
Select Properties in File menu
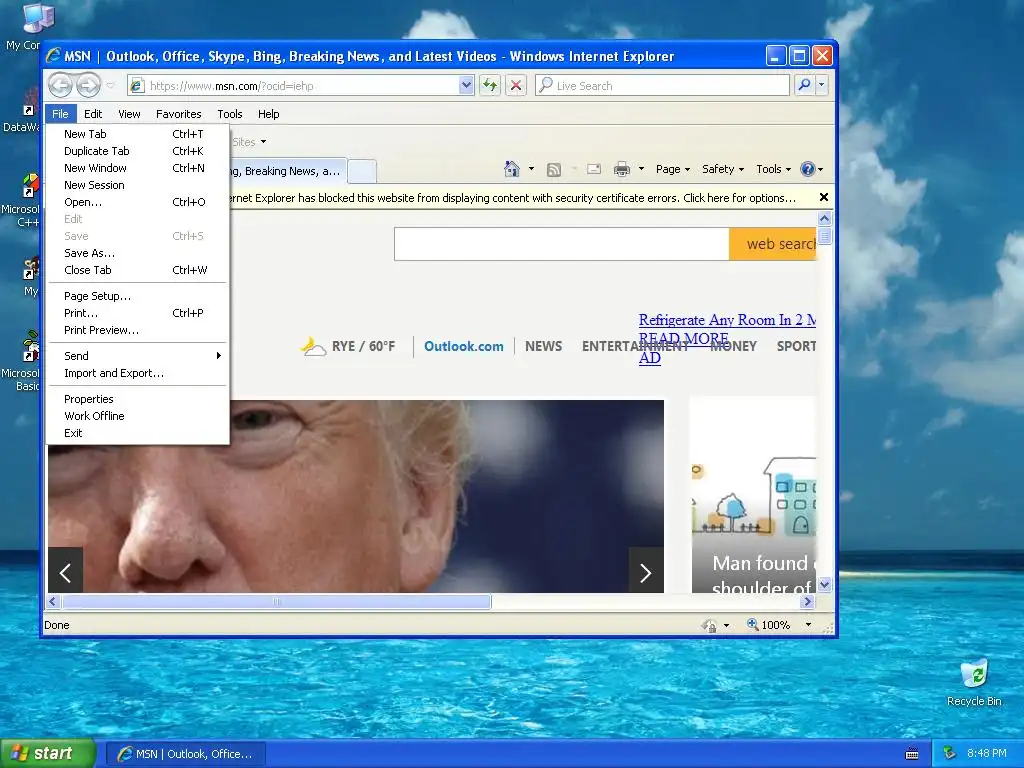pyautogui.click(x=137, y=399)
